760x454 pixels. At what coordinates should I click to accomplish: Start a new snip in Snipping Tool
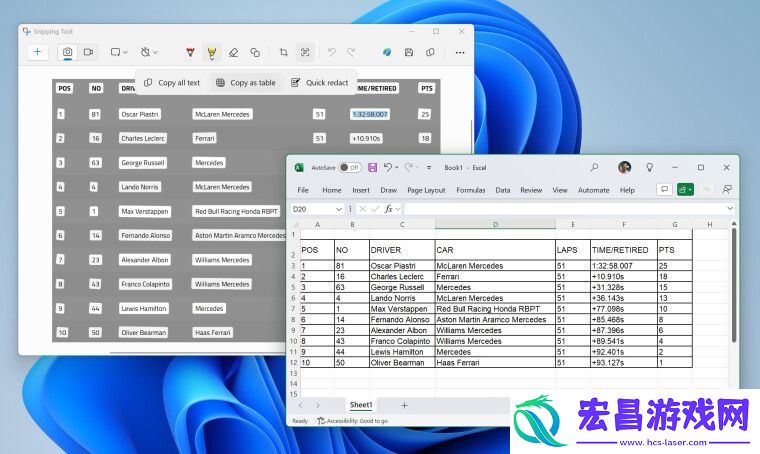tap(37, 52)
